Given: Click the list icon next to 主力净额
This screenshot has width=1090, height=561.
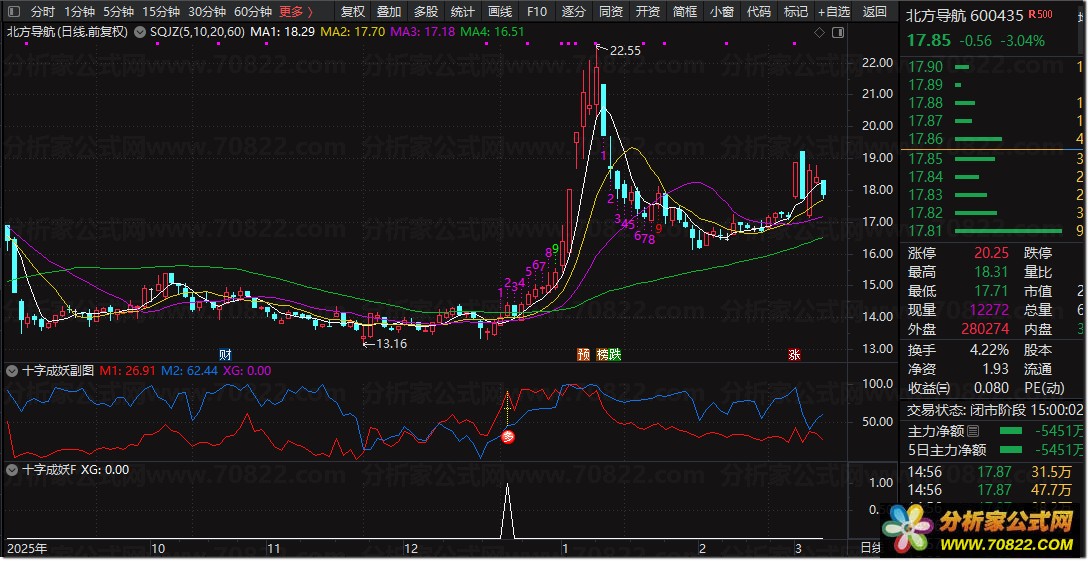Looking at the screenshot, I should (x=973, y=431).
